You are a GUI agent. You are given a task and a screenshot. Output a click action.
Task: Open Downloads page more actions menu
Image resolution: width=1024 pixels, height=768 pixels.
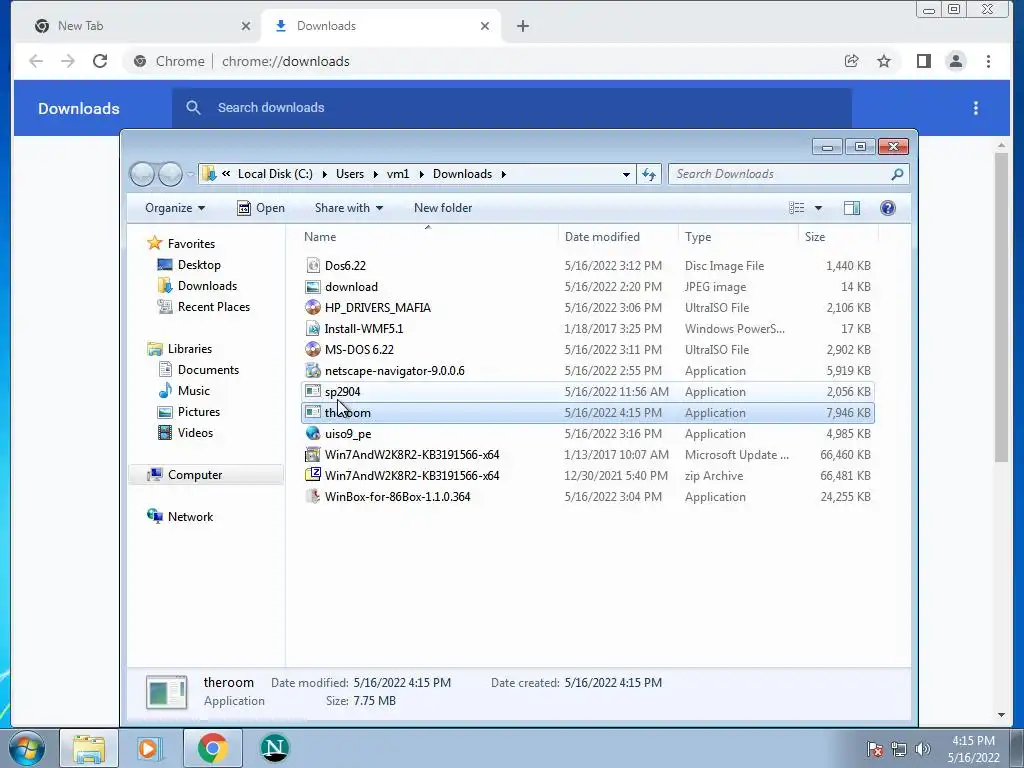[x=976, y=108]
